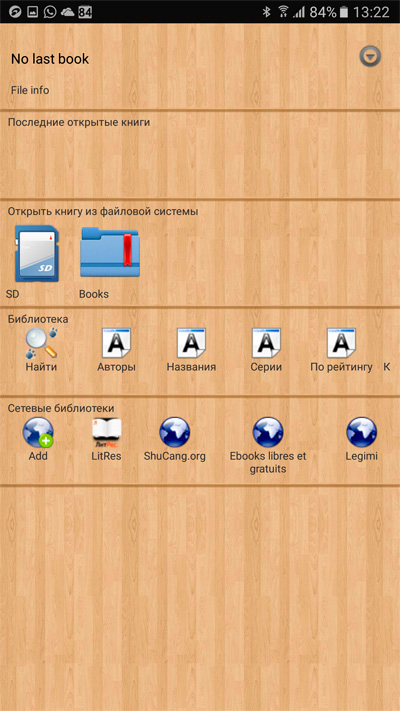This screenshot has width=400, height=711.
Task: Open the По рейтингу library icon
Action: 341,343
